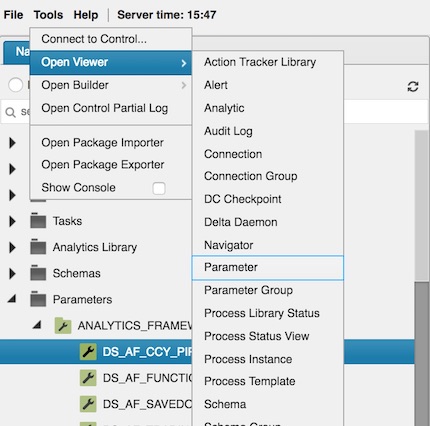Open the Parameter viewer
Viewport: 430px width, 426px height.
click(x=268, y=268)
